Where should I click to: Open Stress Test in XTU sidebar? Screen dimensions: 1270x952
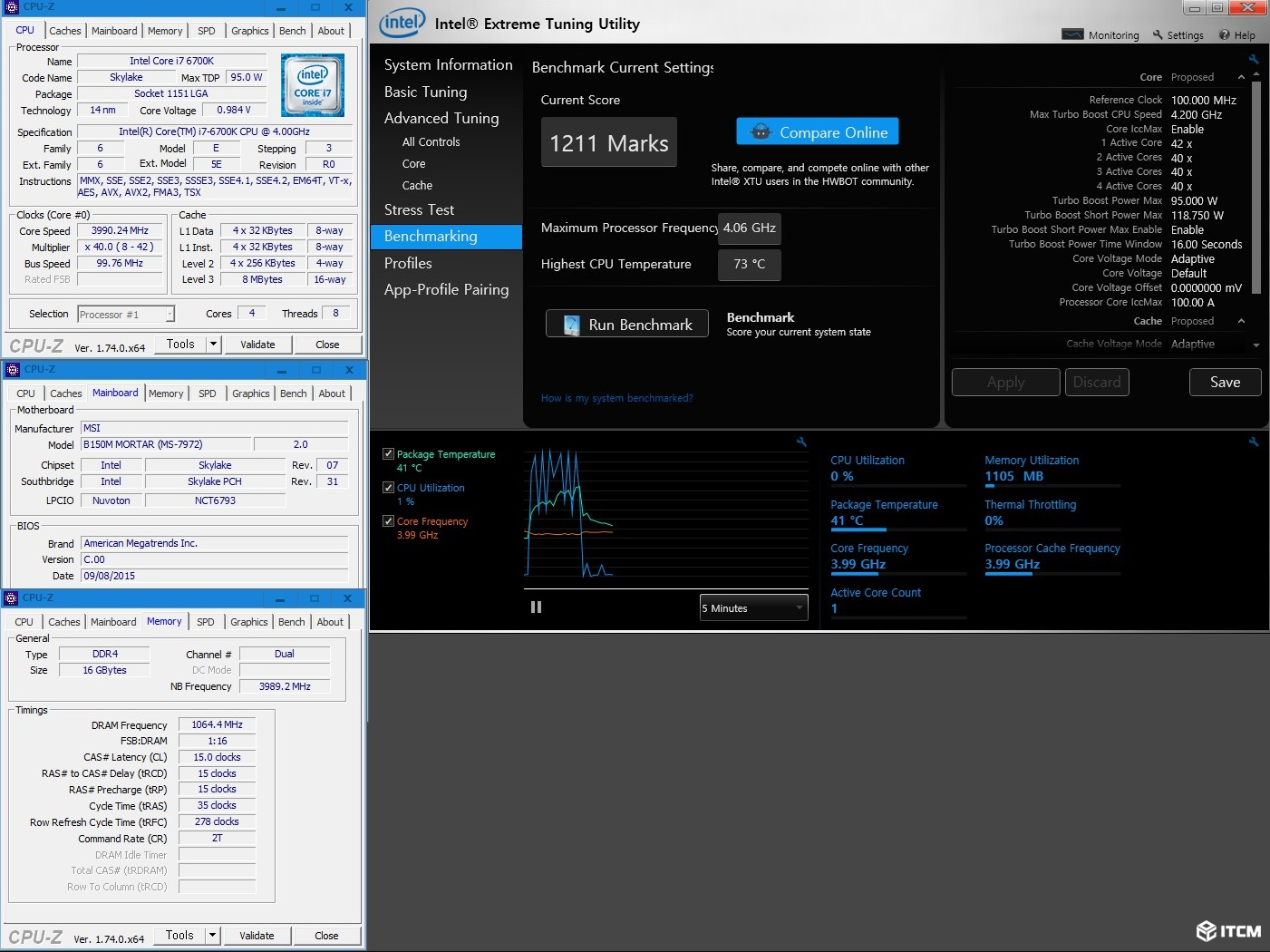(x=419, y=209)
